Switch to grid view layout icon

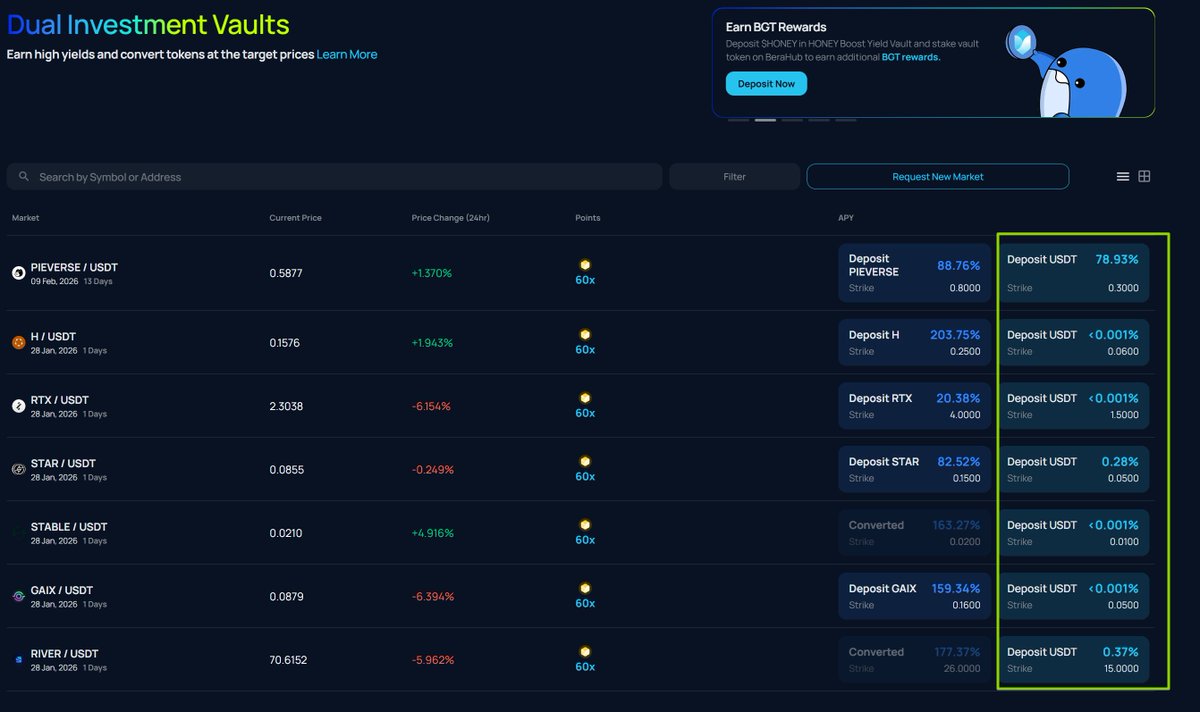[1145, 177]
